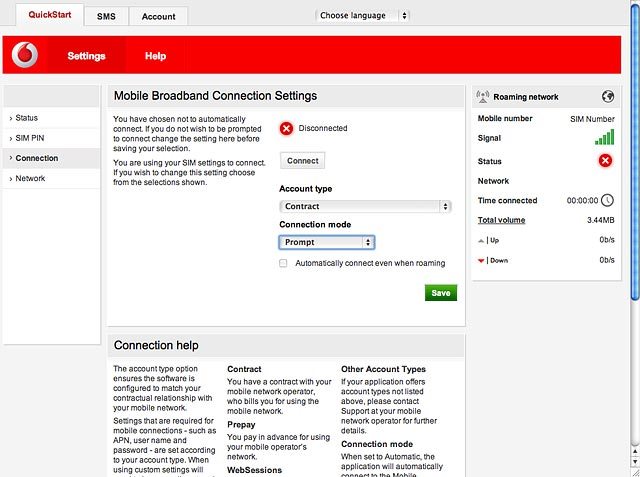Screen dimensions: 640x477
Task: Click the Vodafone logo icon
Action: [25, 55]
